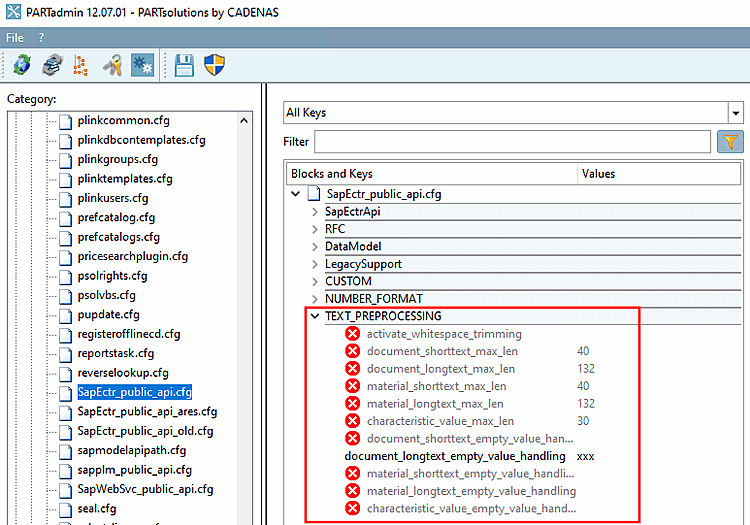Open the keys rights toolbar icon
750x525 pixels.
[x=112, y=65]
